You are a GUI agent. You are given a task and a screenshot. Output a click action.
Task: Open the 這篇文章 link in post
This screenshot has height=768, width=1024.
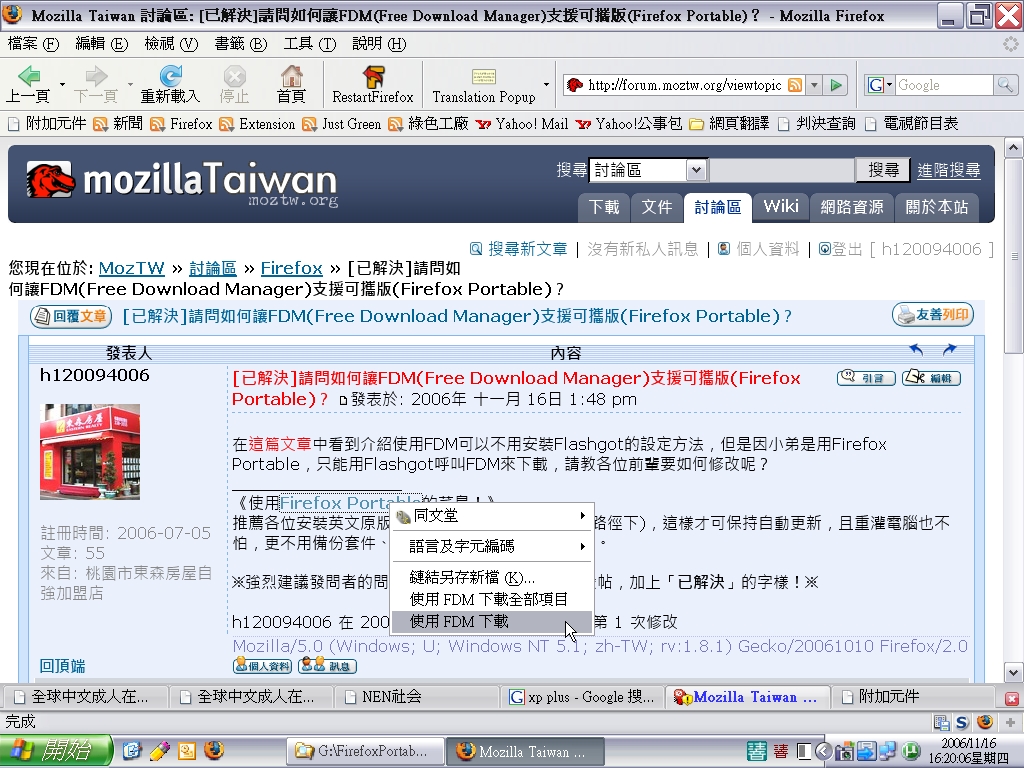click(x=280, y=444)
